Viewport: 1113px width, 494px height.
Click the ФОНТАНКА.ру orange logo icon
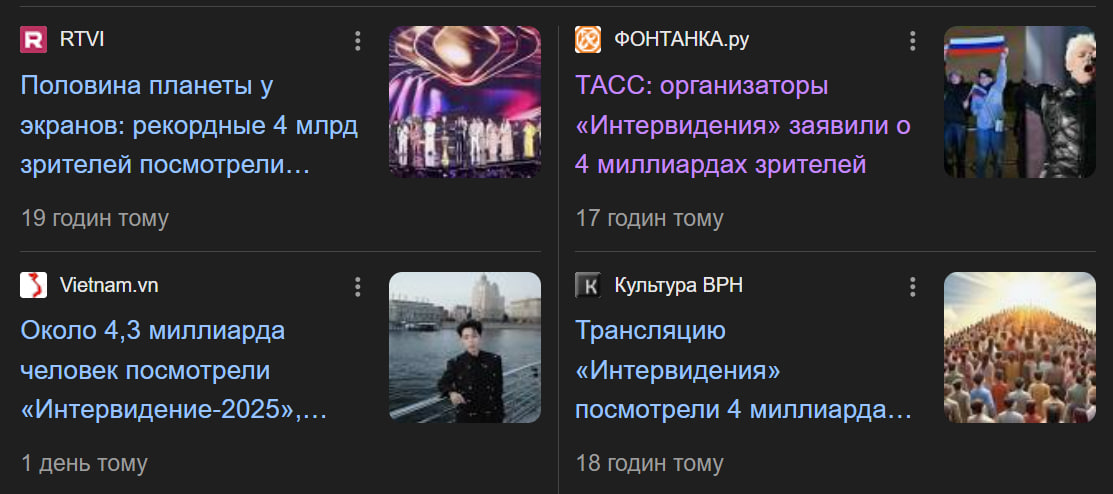tap(588, 40)
